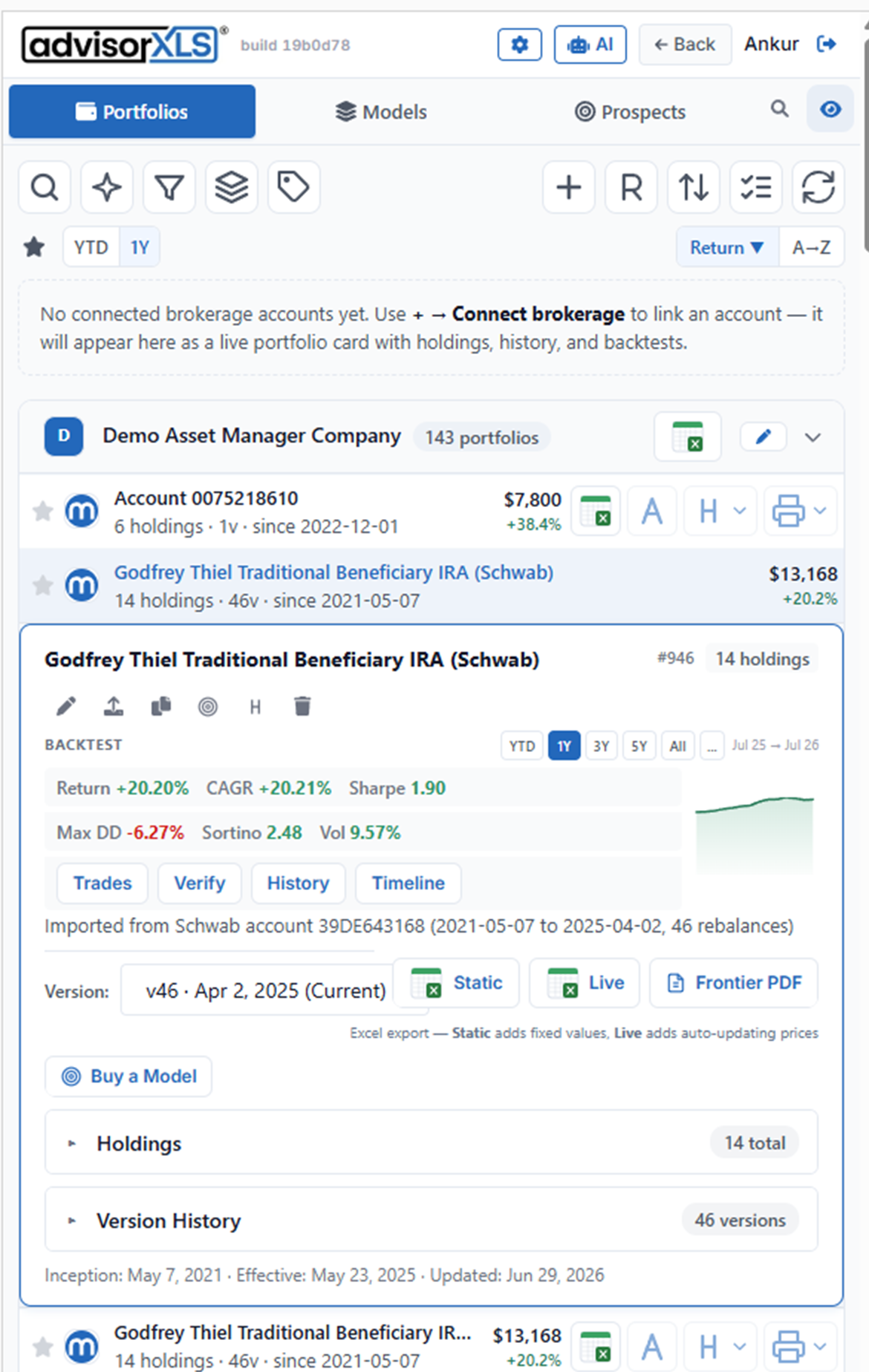This screenshot has width=869, height=1372.
Task: Open the H dropdown for Account 0075218610
Action: pos(720,511)
